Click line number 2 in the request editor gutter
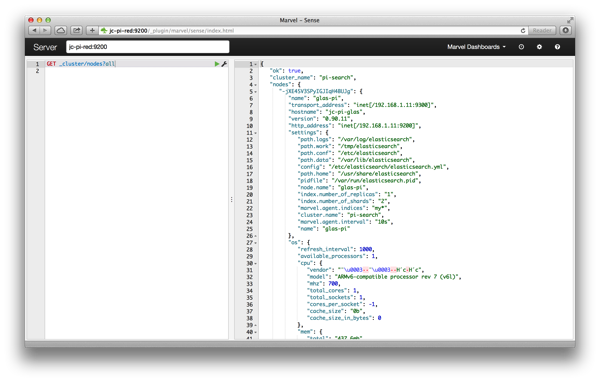Image resolution: width=600 pixels, height=382 pixels. click(x=38, y=71)
